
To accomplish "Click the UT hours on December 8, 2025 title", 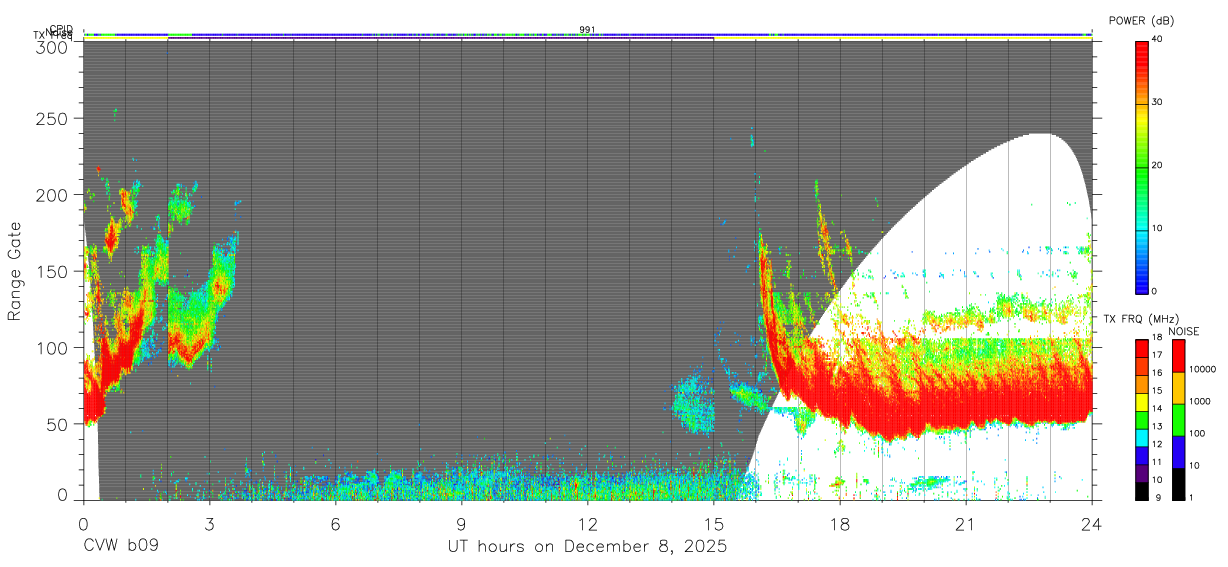I will pos(587,547).
